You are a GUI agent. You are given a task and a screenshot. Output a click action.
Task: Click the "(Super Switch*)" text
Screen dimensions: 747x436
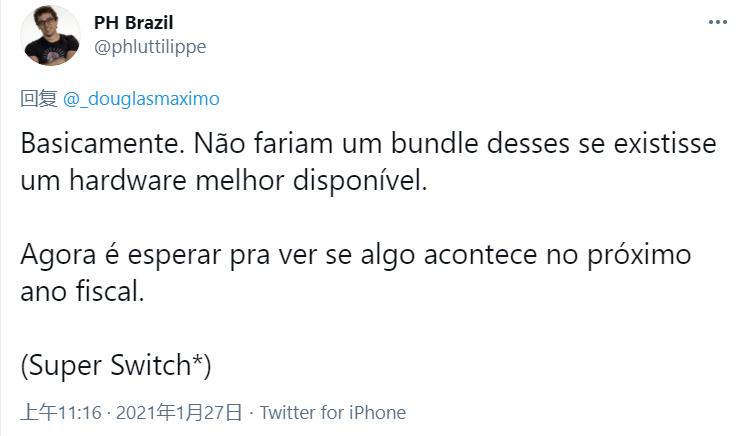[x=115, y=365]
